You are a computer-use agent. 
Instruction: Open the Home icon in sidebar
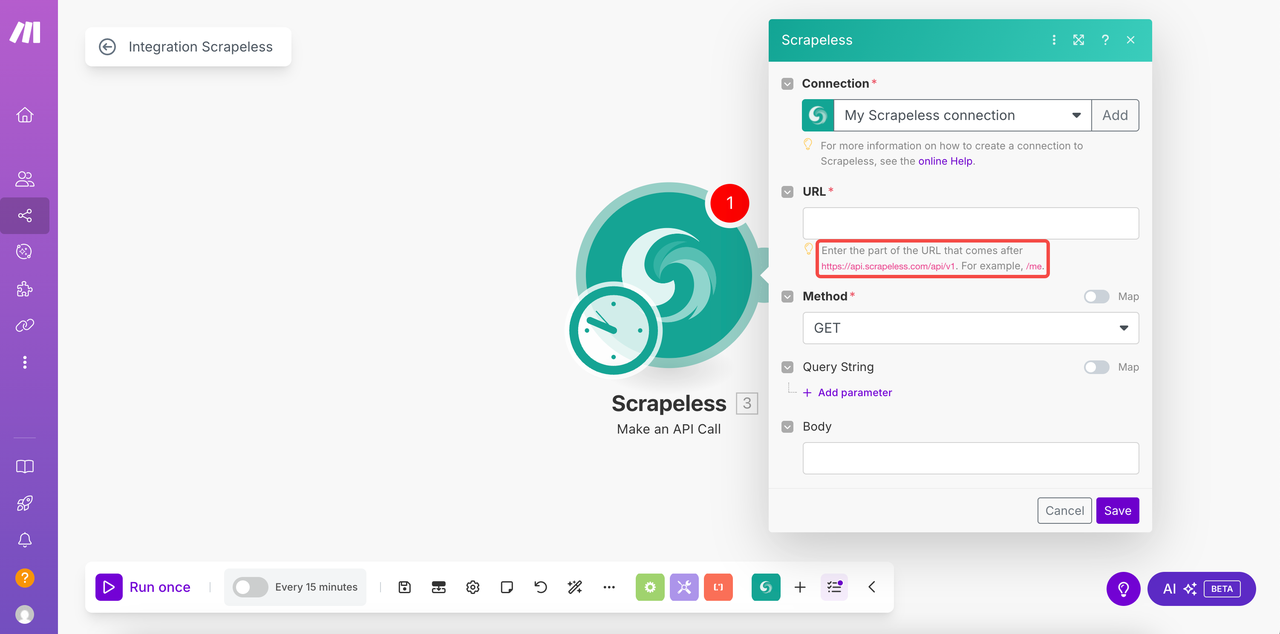point(25,115)
